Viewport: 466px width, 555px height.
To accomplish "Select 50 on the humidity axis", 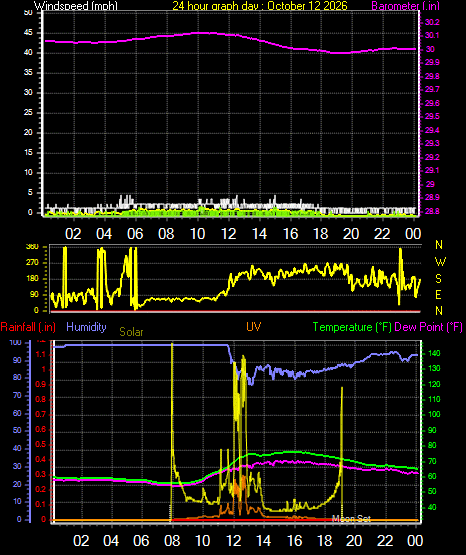I will [x=17, y=430].
